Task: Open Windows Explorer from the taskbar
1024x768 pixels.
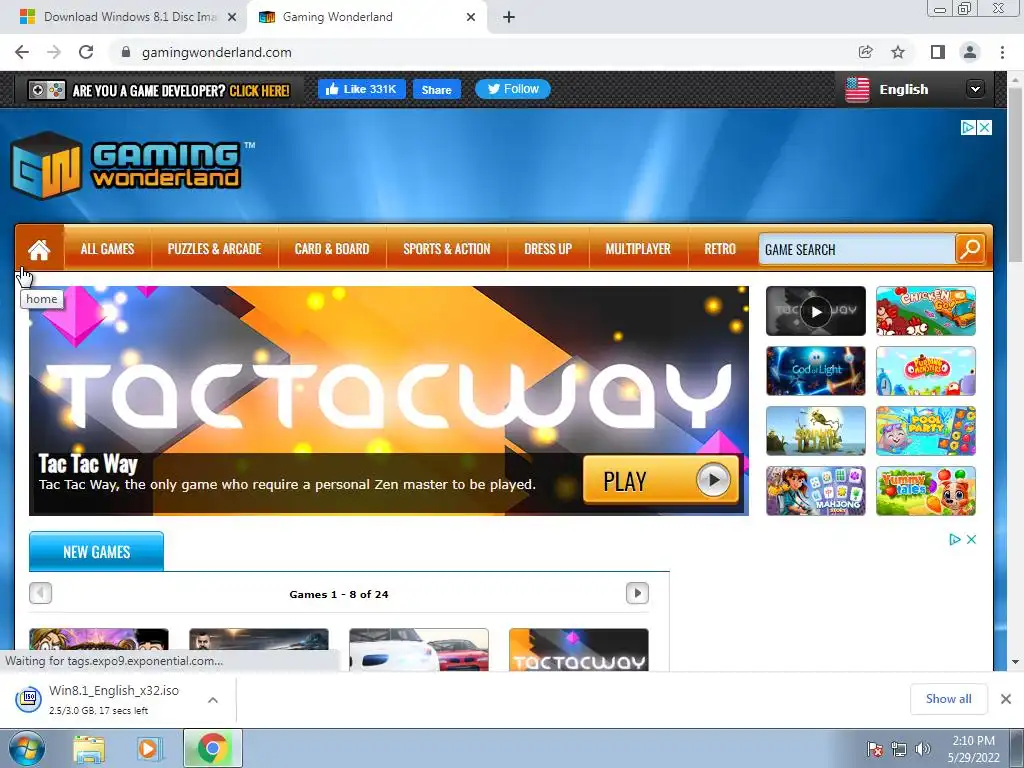Action: [x=89, y=748]
